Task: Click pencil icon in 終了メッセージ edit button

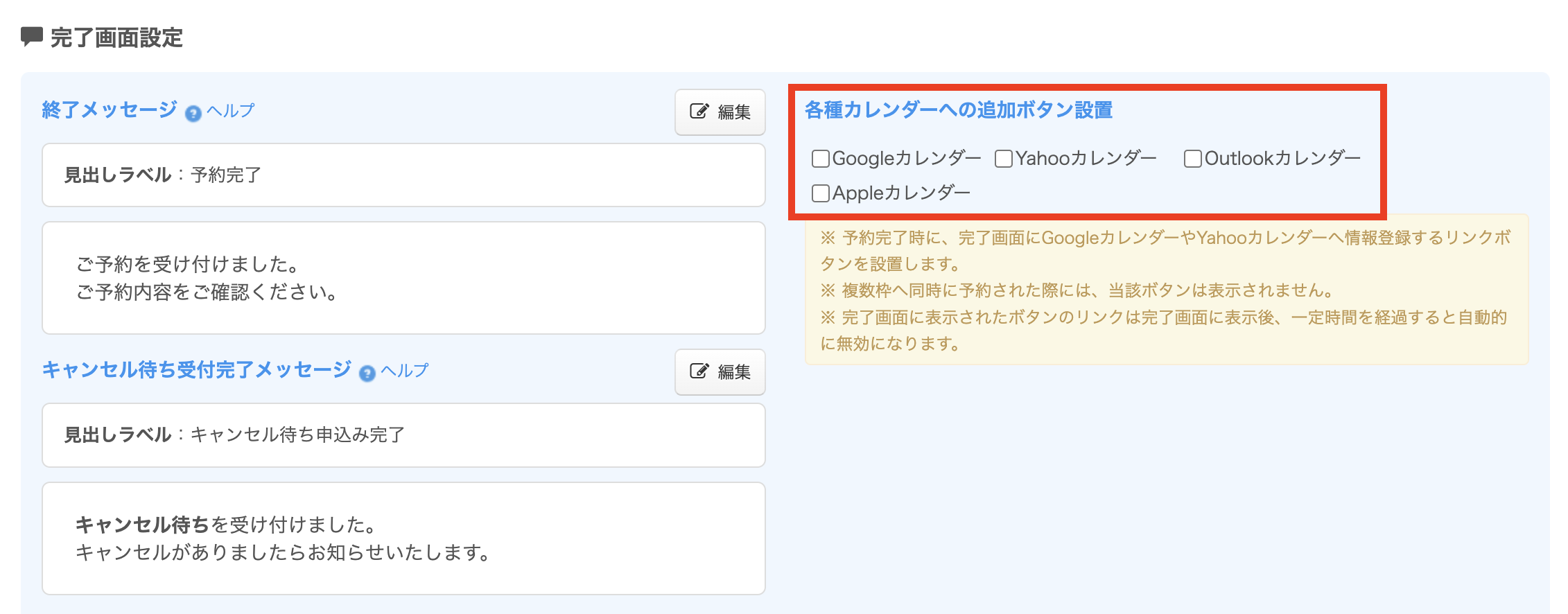Action: coord(699,112)
